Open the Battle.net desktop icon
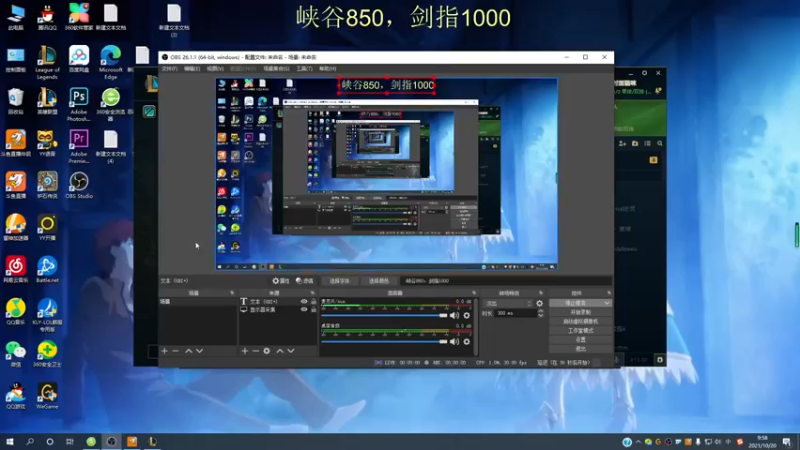Screen dimensions: 800x450 click(x=47, y=269)
